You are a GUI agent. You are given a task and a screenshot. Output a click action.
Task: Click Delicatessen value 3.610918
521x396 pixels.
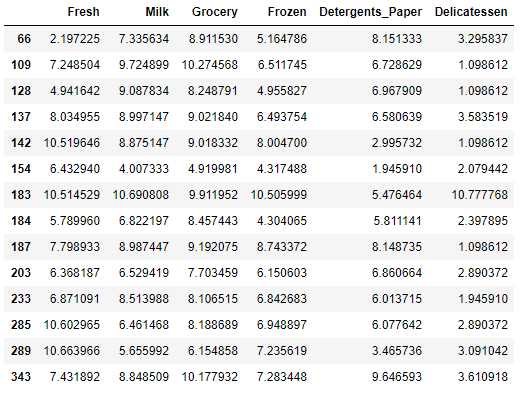point(483,377)
